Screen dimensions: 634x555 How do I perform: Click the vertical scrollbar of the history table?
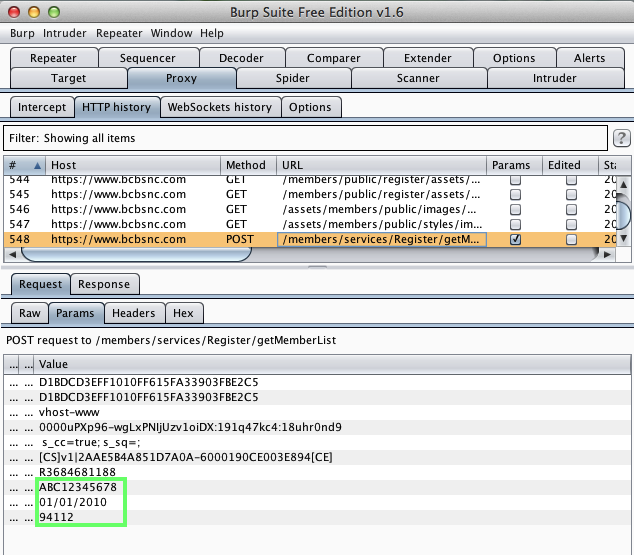(623, 215)
